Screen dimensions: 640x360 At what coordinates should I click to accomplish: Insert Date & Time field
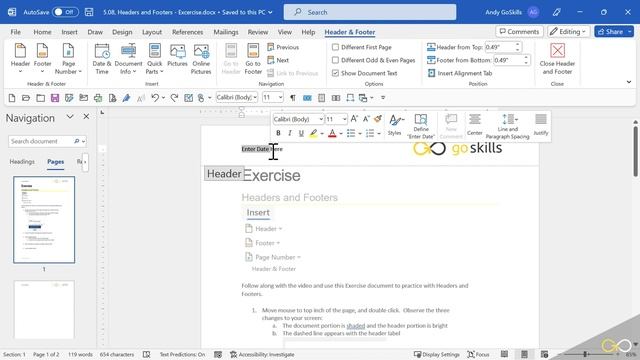pos(102,58)
